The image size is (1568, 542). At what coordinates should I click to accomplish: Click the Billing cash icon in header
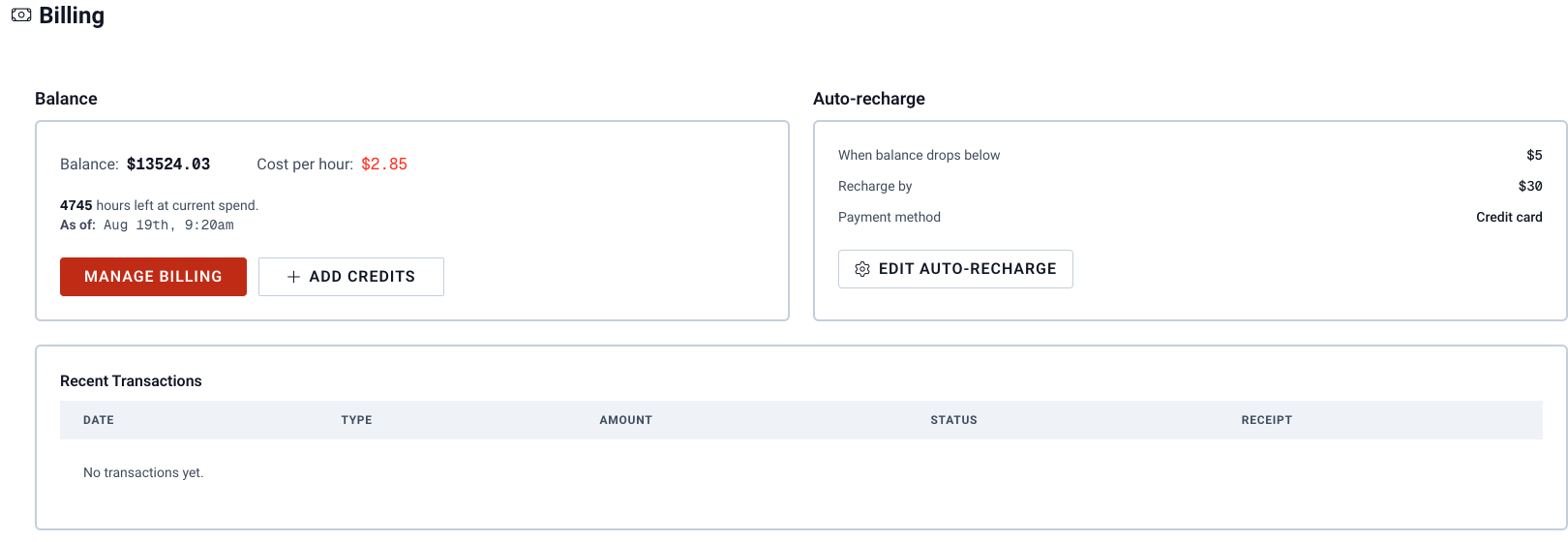point(21,15)
